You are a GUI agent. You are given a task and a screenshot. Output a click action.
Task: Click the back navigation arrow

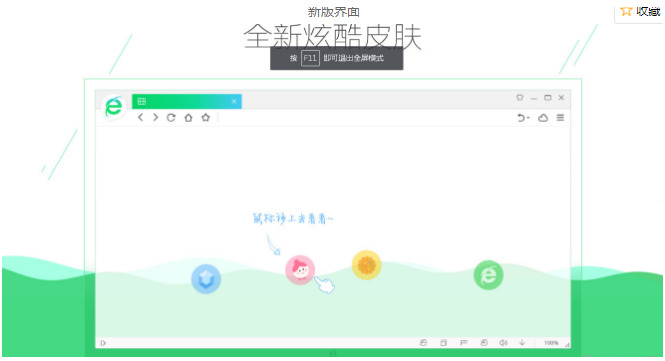click(140, 118)
